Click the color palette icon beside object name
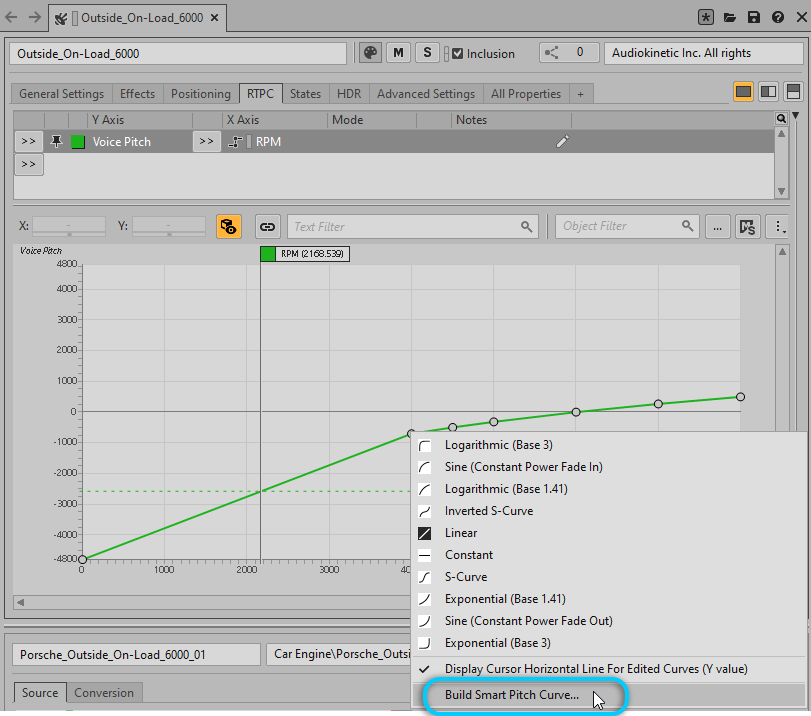811x716 pixels. [x=370, y=53]
